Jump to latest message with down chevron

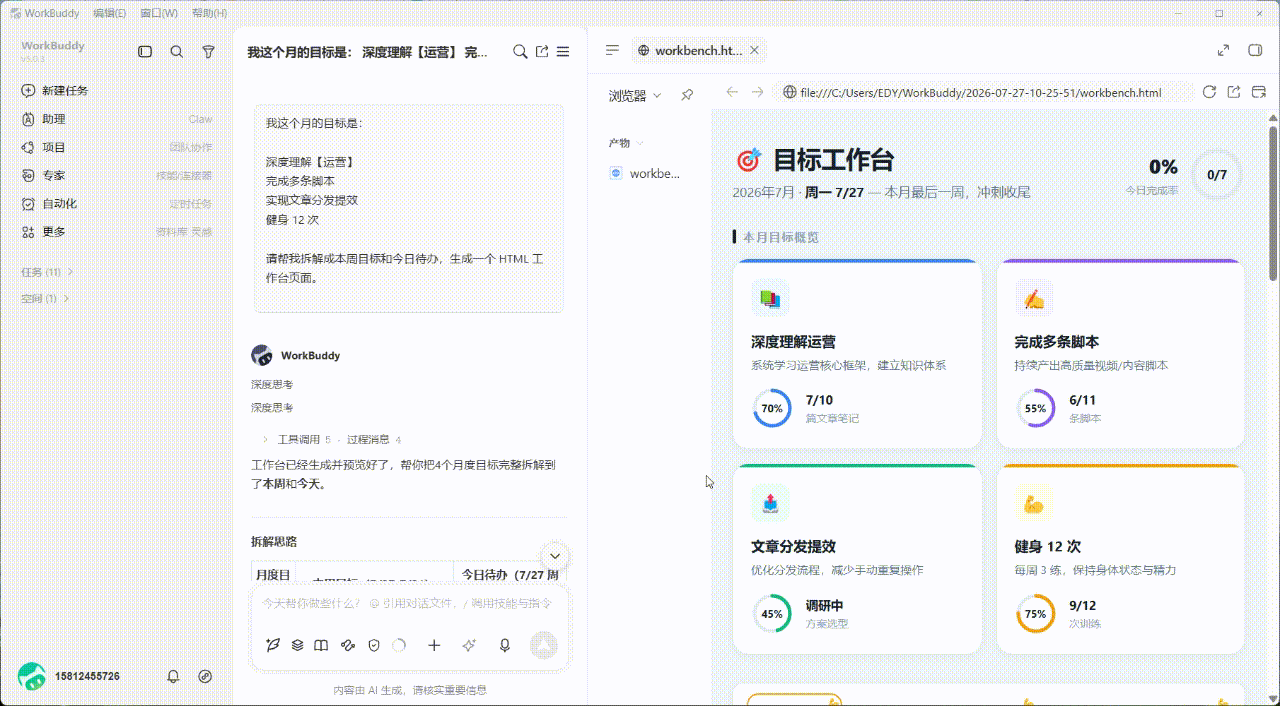click(555, 557)
